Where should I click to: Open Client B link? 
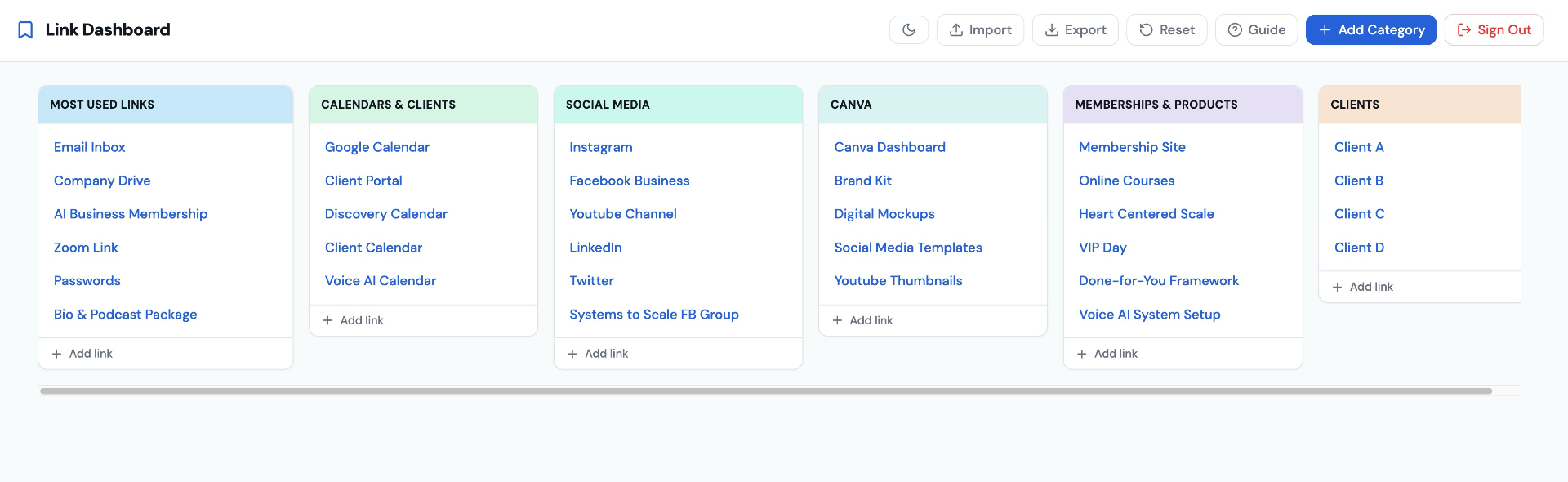(1359, 181)
